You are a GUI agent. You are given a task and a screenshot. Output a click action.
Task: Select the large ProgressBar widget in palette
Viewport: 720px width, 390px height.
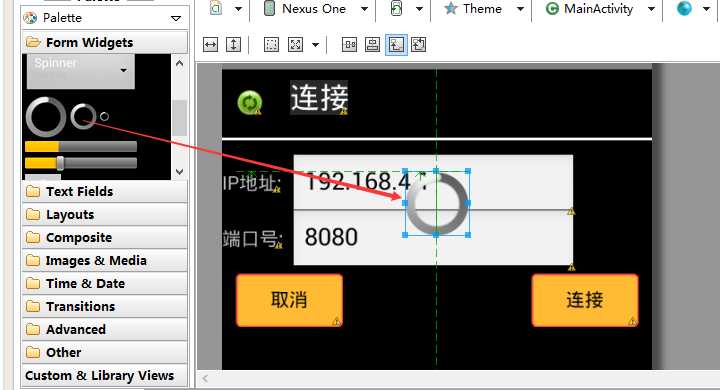pos(46,117)
